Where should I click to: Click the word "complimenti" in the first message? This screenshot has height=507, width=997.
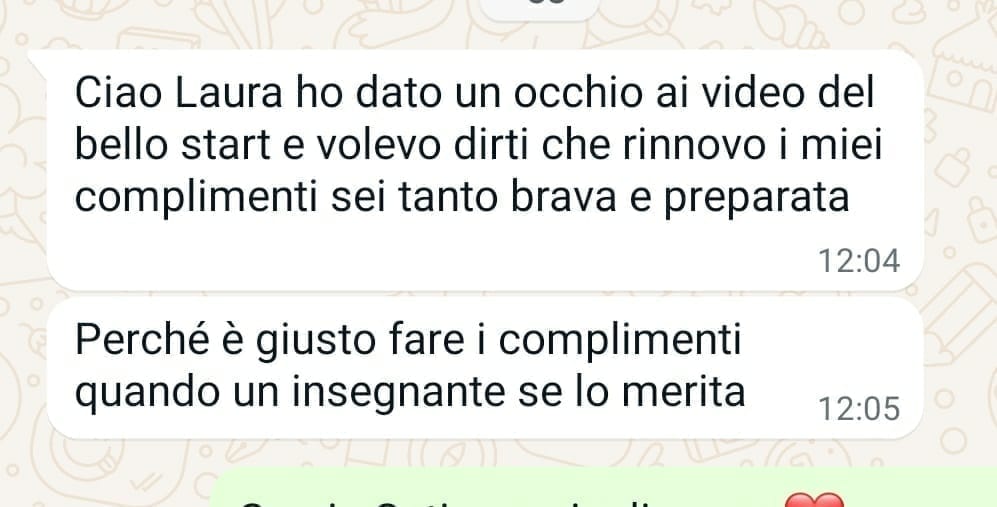196,199
